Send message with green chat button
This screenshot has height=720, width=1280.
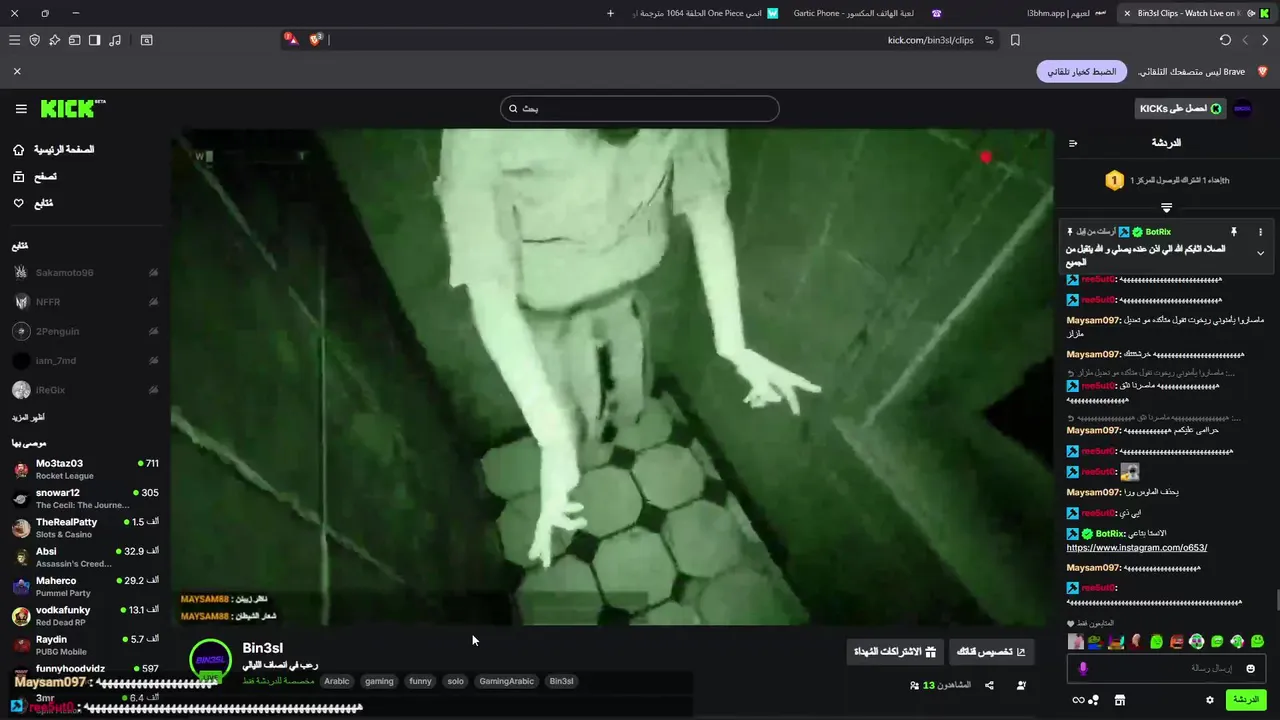[x=1246, y=700]
